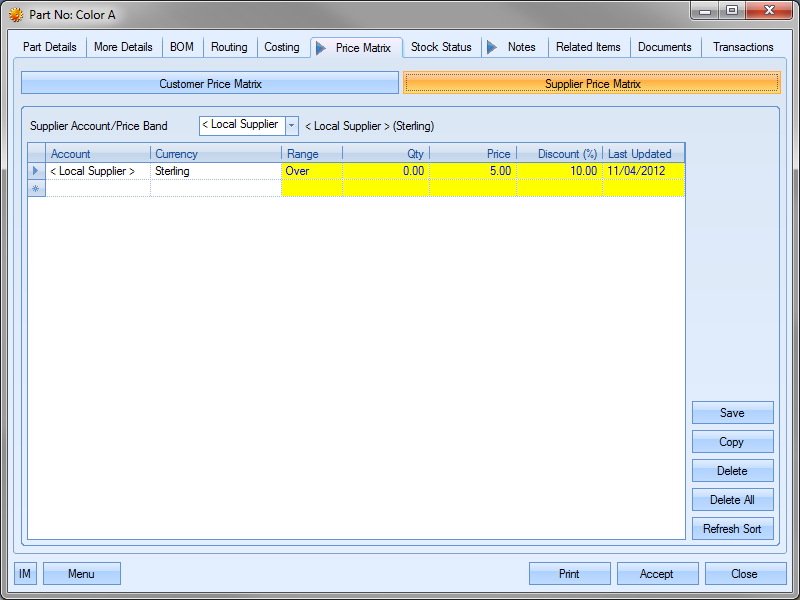
Task: Open the Stock Status tab
Action: click(x=441, y=47)
